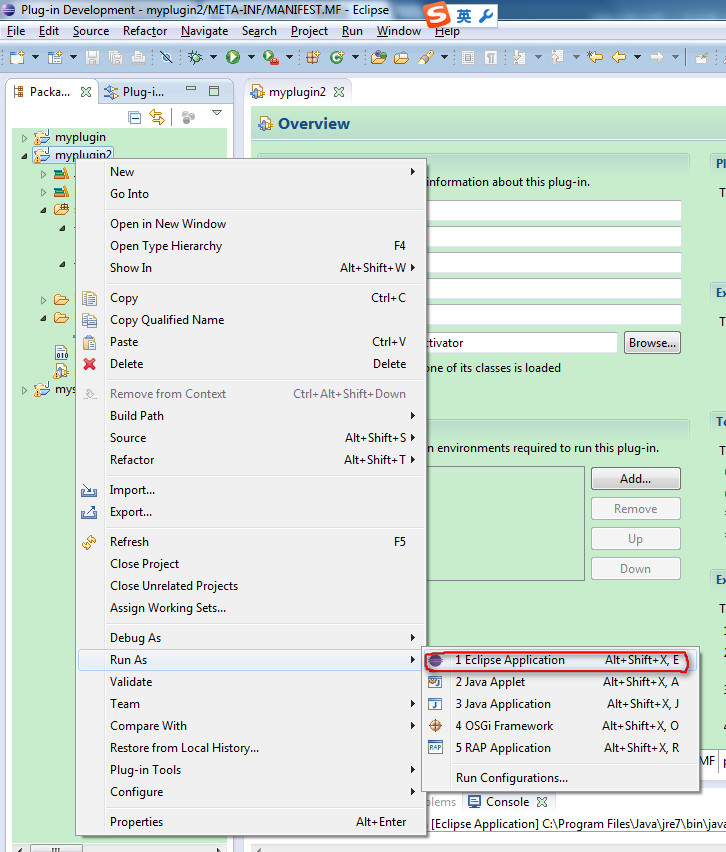Screen dimensions: 726x852
Task: Click the Down button
Action: click(636, 568)
